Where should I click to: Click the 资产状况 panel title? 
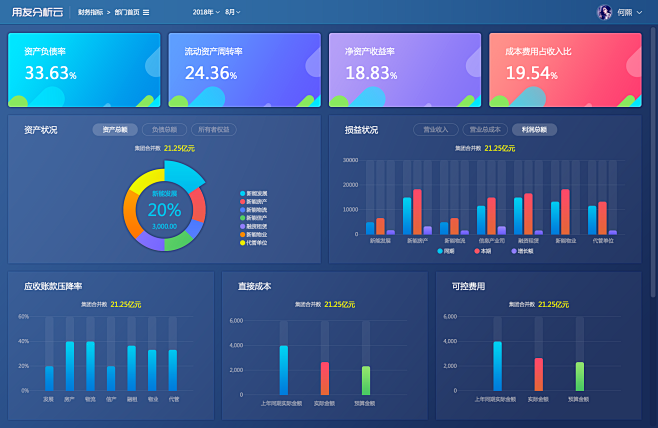41,130
